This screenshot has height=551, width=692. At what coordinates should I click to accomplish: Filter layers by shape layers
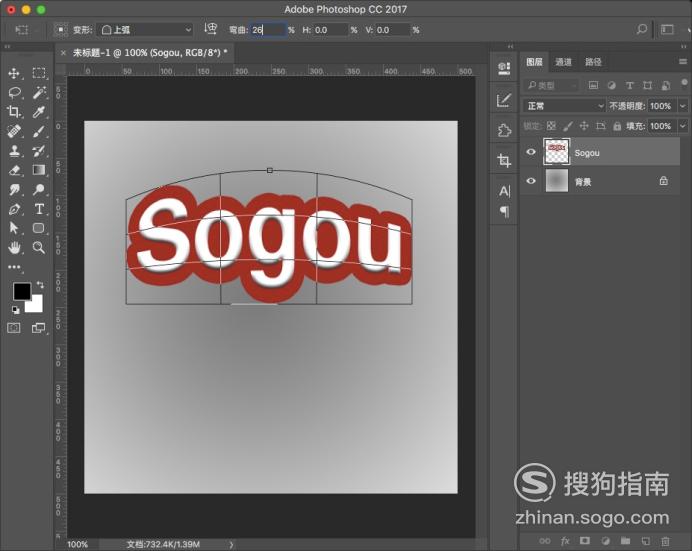click(647, 85)
